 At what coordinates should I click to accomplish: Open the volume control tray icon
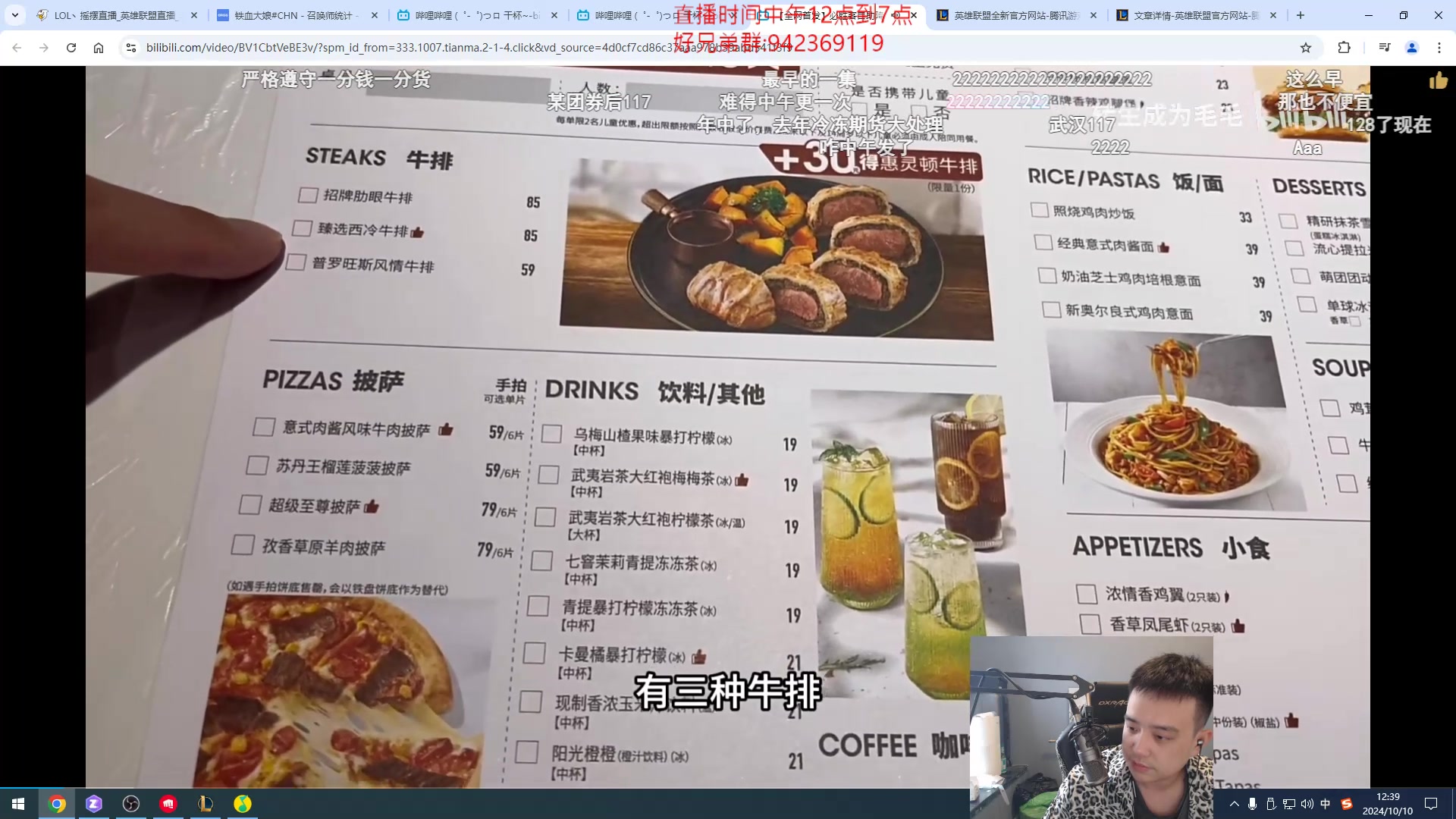pos(1307,804)
